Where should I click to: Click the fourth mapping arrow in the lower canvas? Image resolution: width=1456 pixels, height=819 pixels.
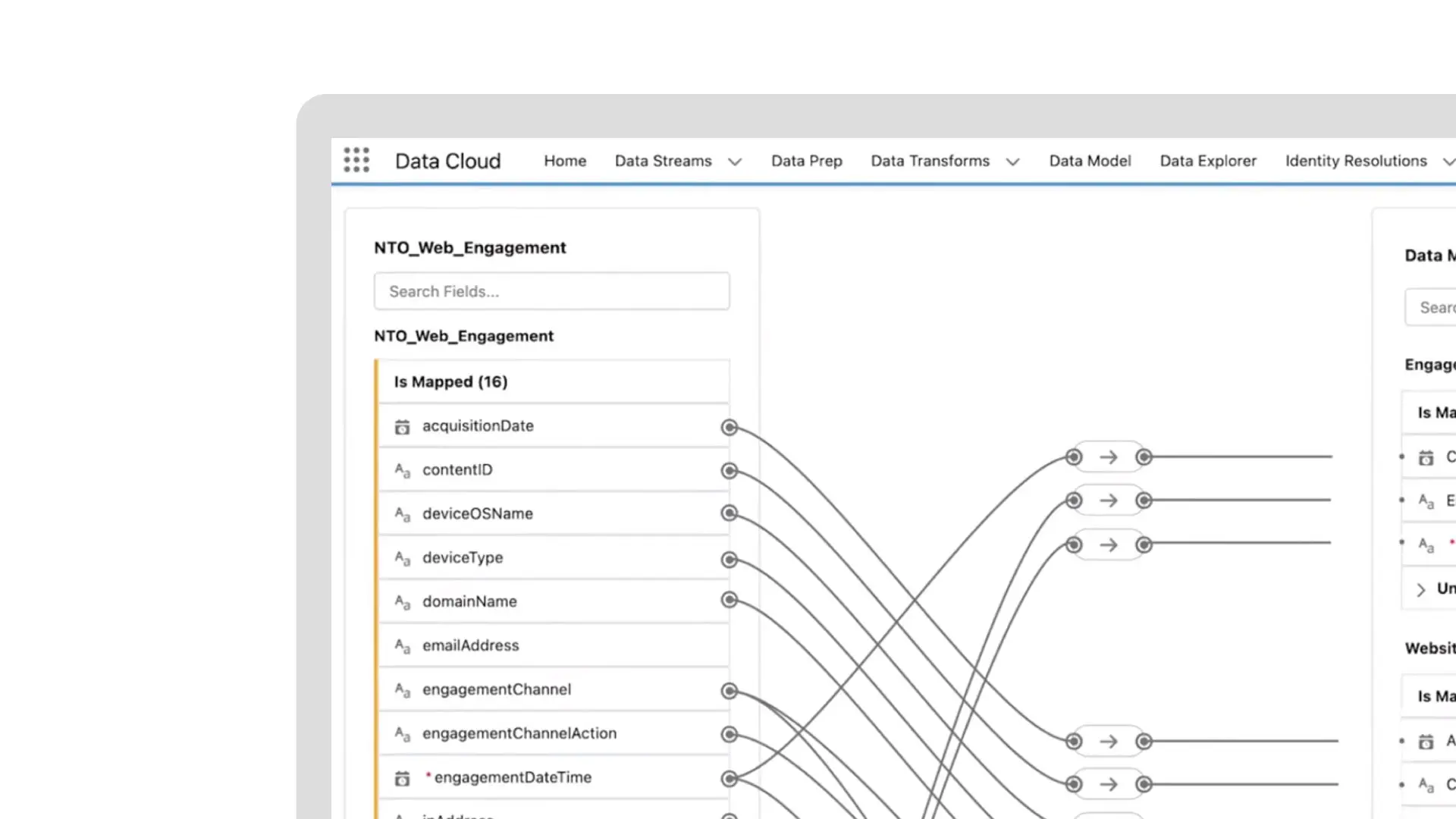[x=1109, y=742]
